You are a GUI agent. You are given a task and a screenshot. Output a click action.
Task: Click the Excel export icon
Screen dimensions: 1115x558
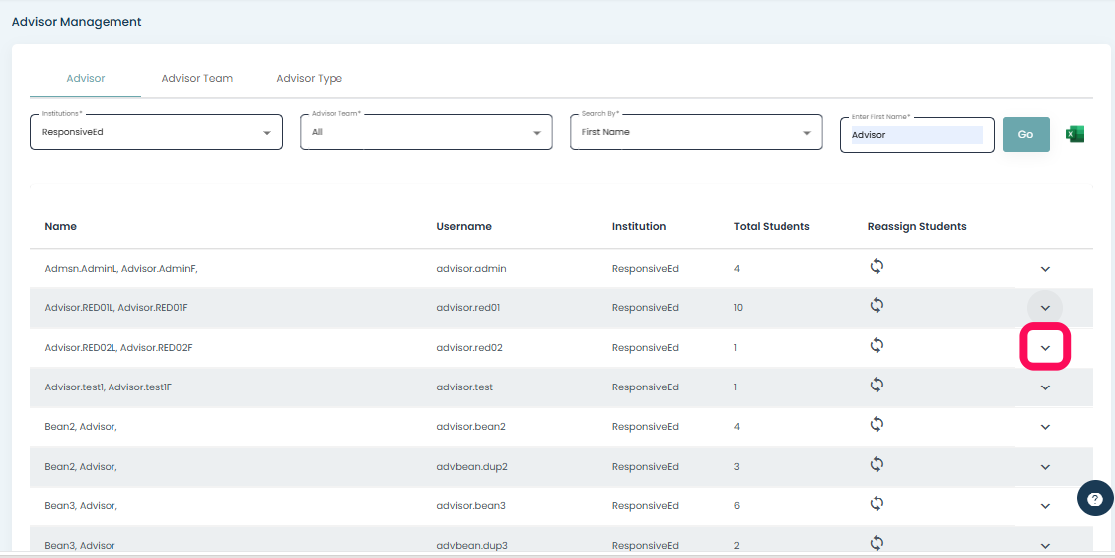[1075, 134]
